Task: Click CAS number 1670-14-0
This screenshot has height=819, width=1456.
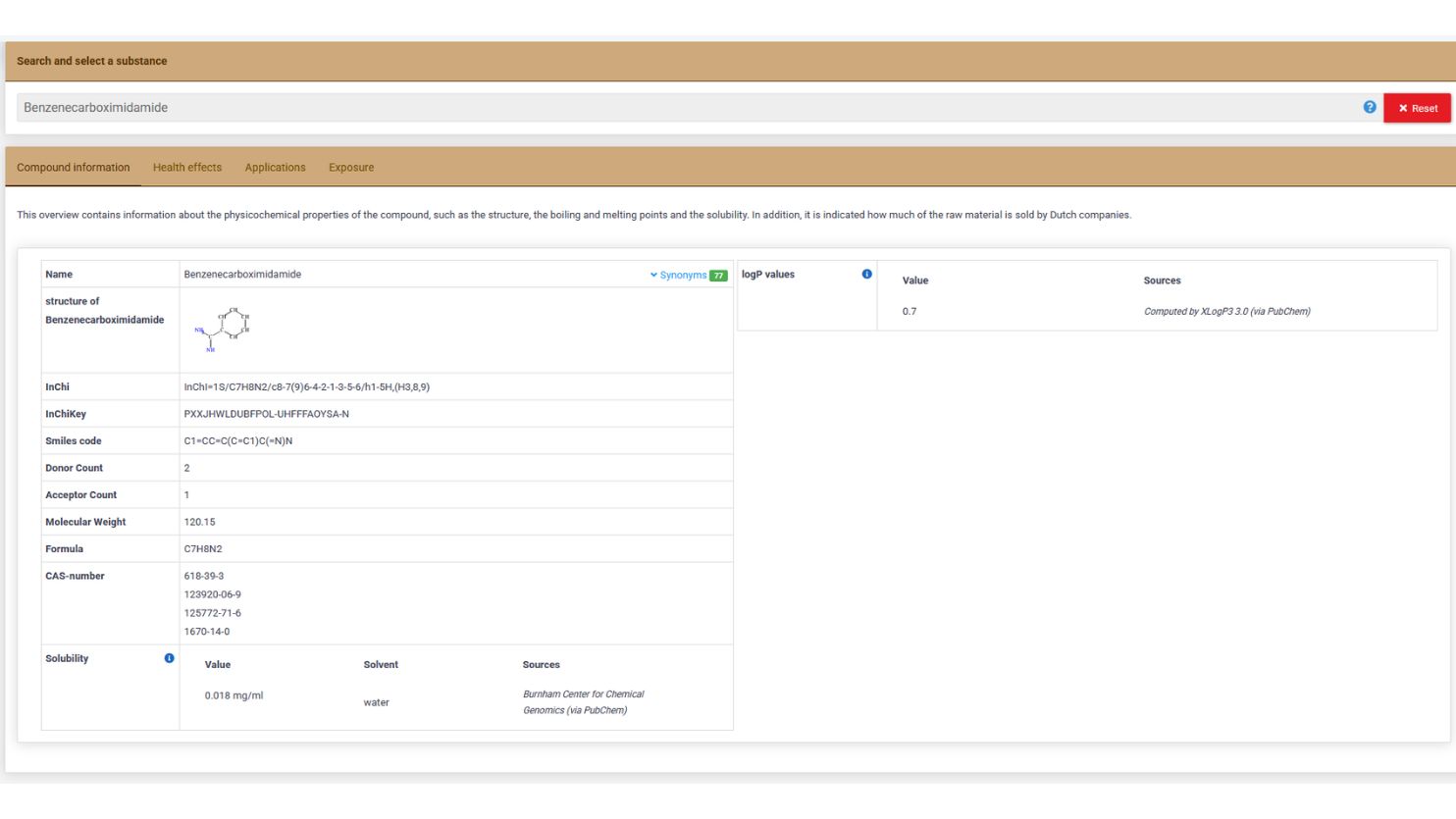Action: [x=207, y=632]
